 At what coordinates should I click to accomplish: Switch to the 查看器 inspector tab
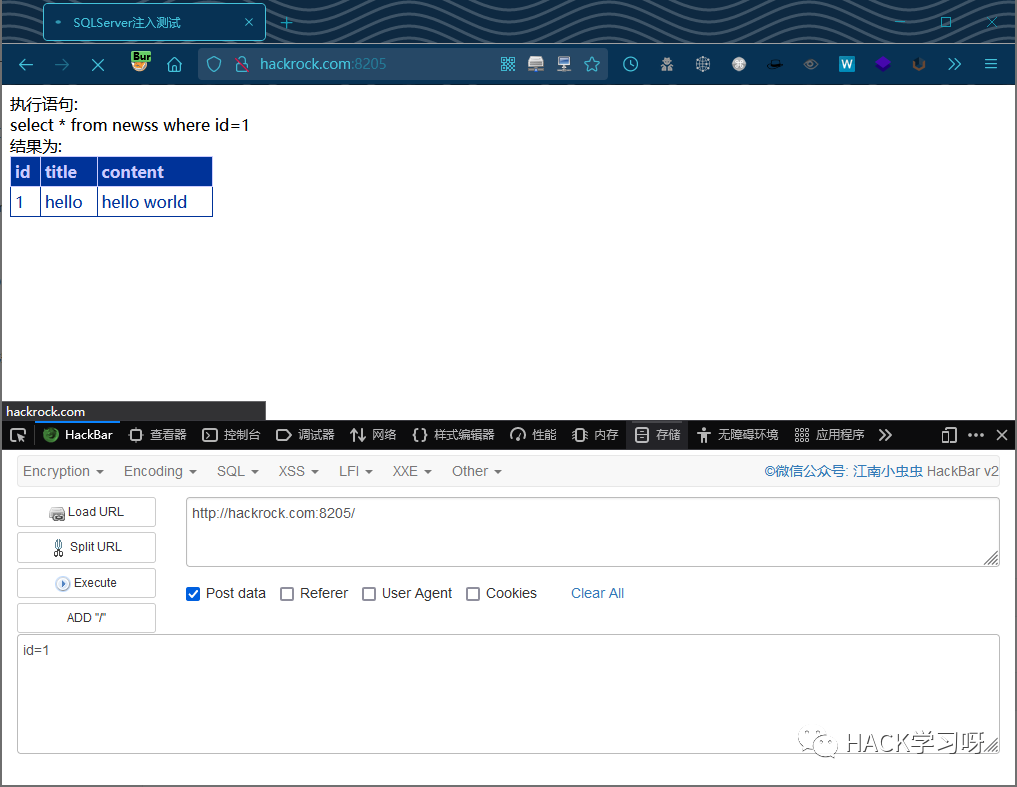(x=158, y=435)
